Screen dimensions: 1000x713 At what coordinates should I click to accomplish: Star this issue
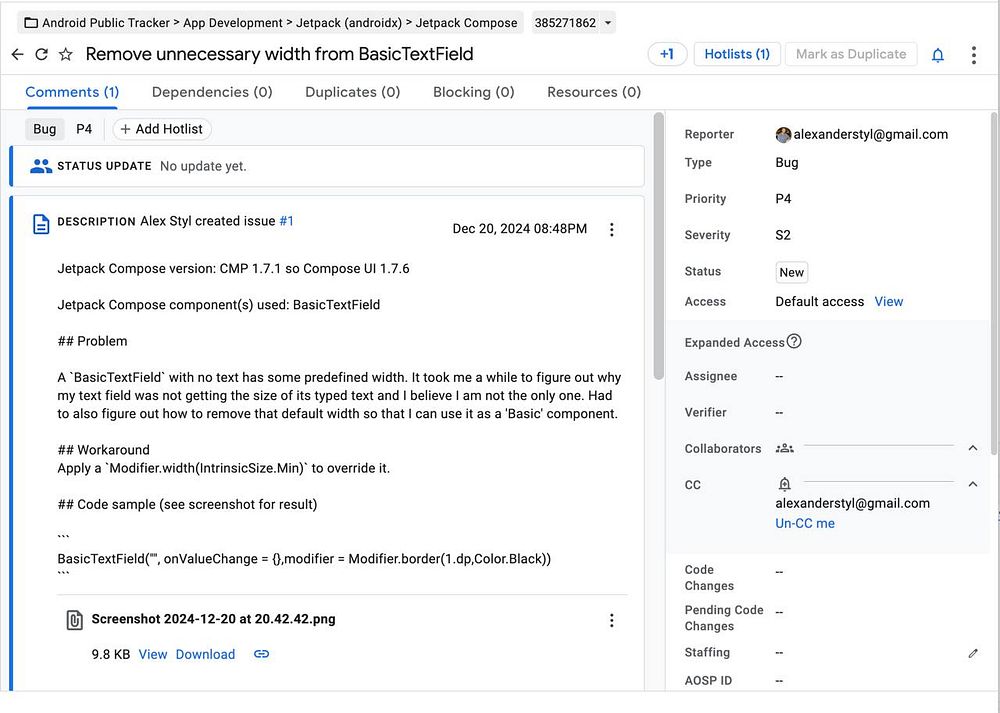(x=66, y=54)
